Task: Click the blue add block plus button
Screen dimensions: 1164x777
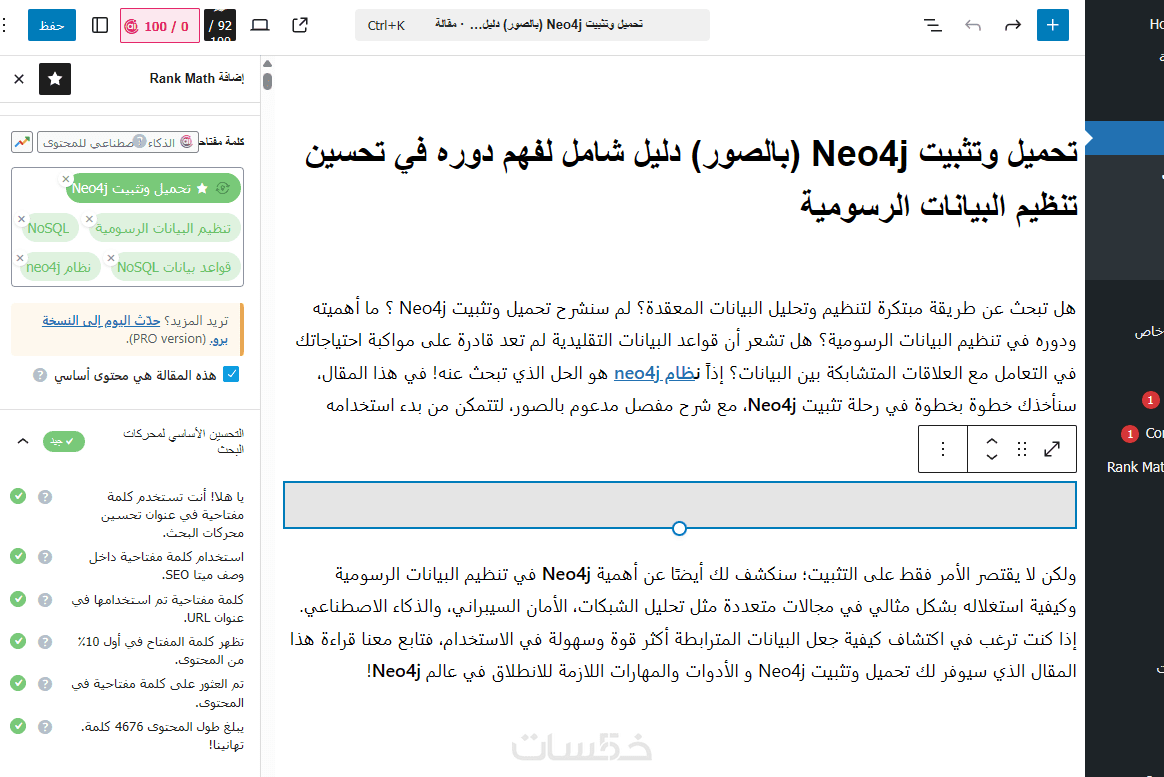Action: coord(1052,25)
